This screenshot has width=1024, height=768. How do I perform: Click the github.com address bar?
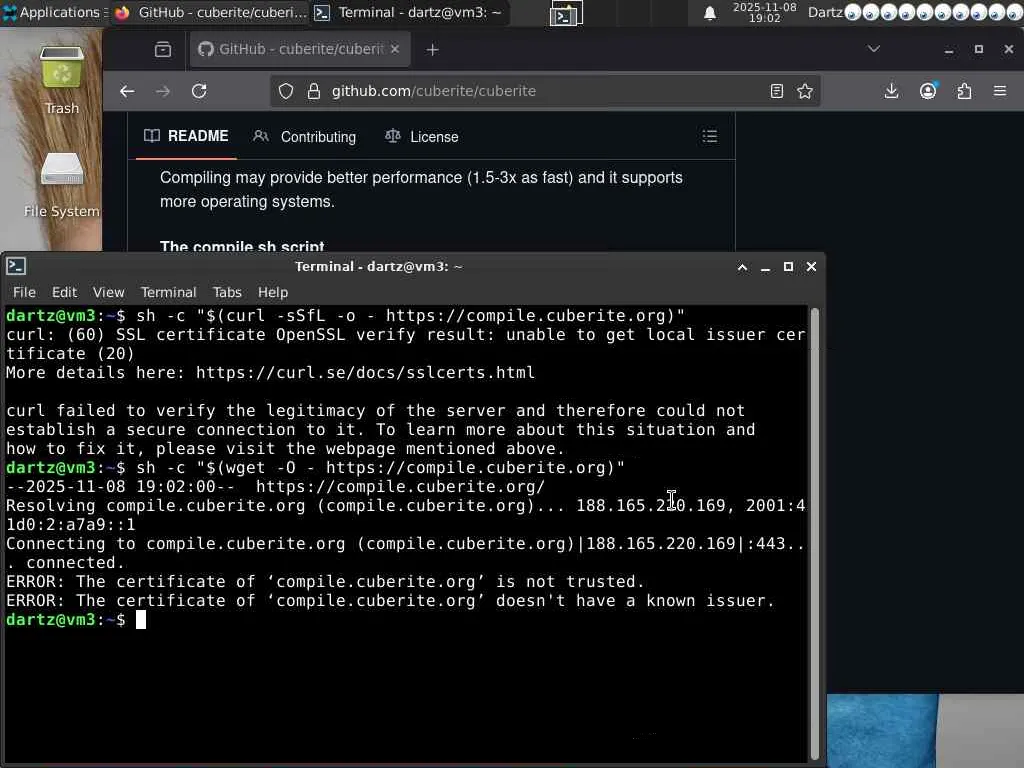[x=545, y=91]
